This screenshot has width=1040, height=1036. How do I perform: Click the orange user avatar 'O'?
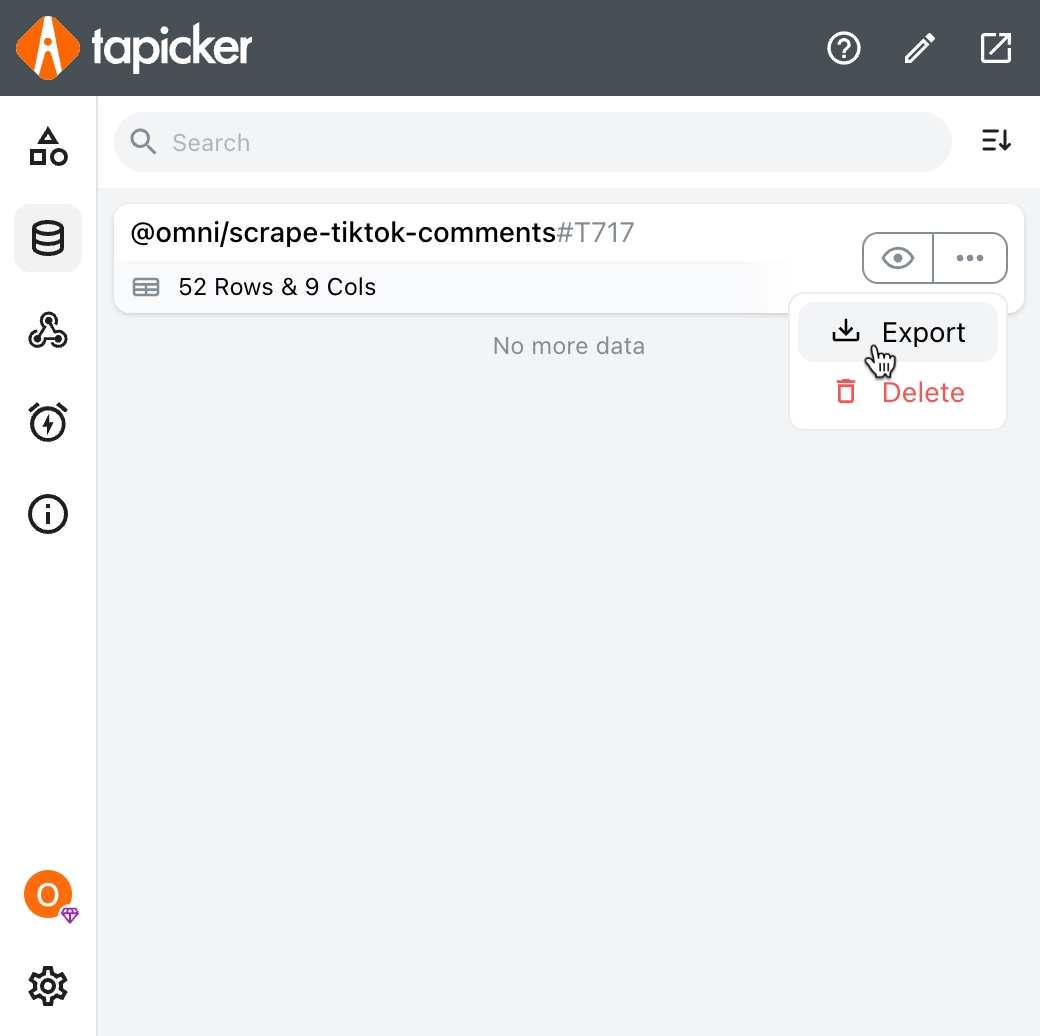tap(48, 894)
